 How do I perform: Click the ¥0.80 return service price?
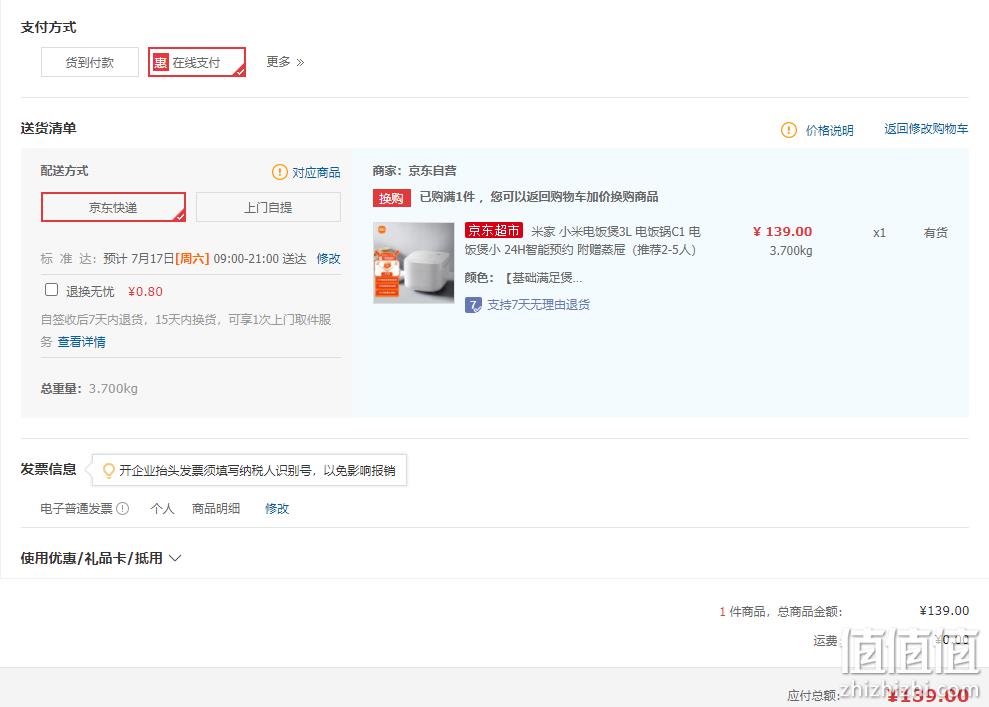[145, 291]
